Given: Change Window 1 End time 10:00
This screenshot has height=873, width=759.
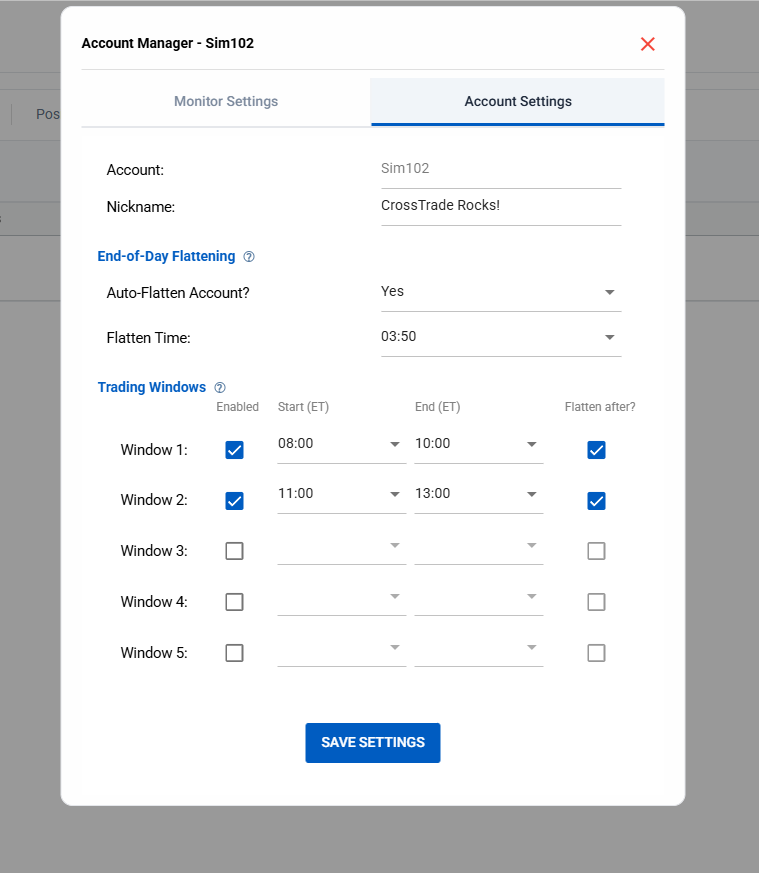Looking at the screenshot, I should click(x=478, y=444).
